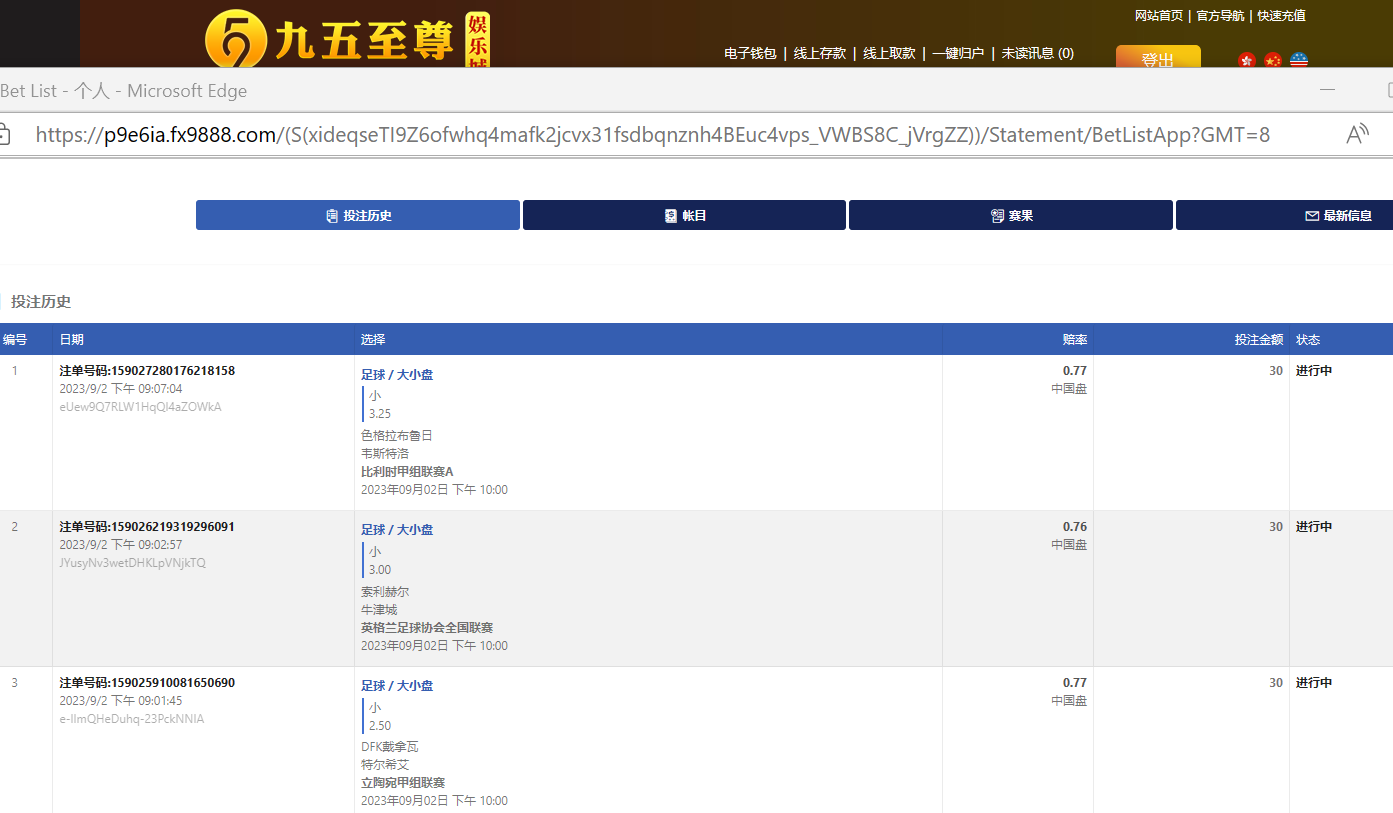Screen dimensions: 1393x813
Task: Switch to the 赛果 tab
Action: 1010,215
